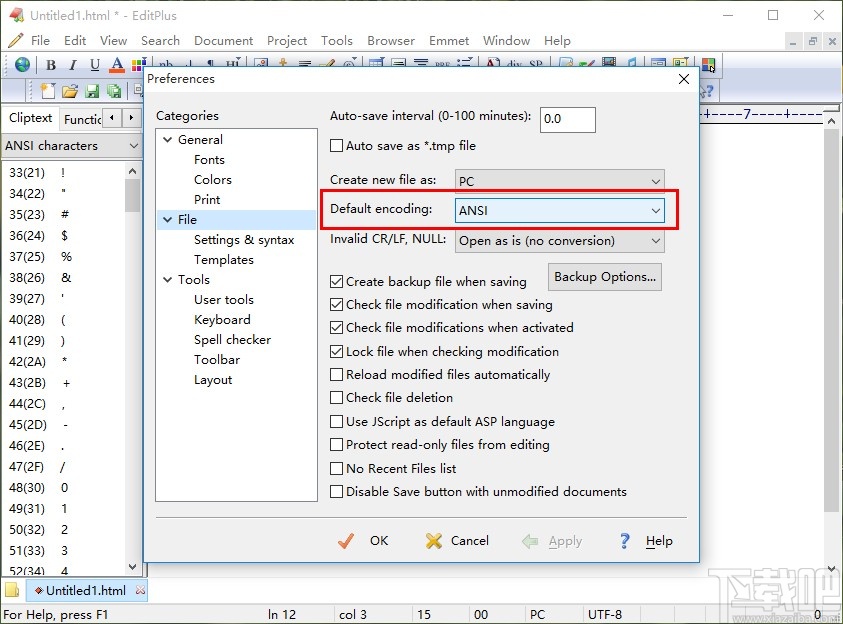
Task: Click the Save All toolbar icon
Action: 114,91
